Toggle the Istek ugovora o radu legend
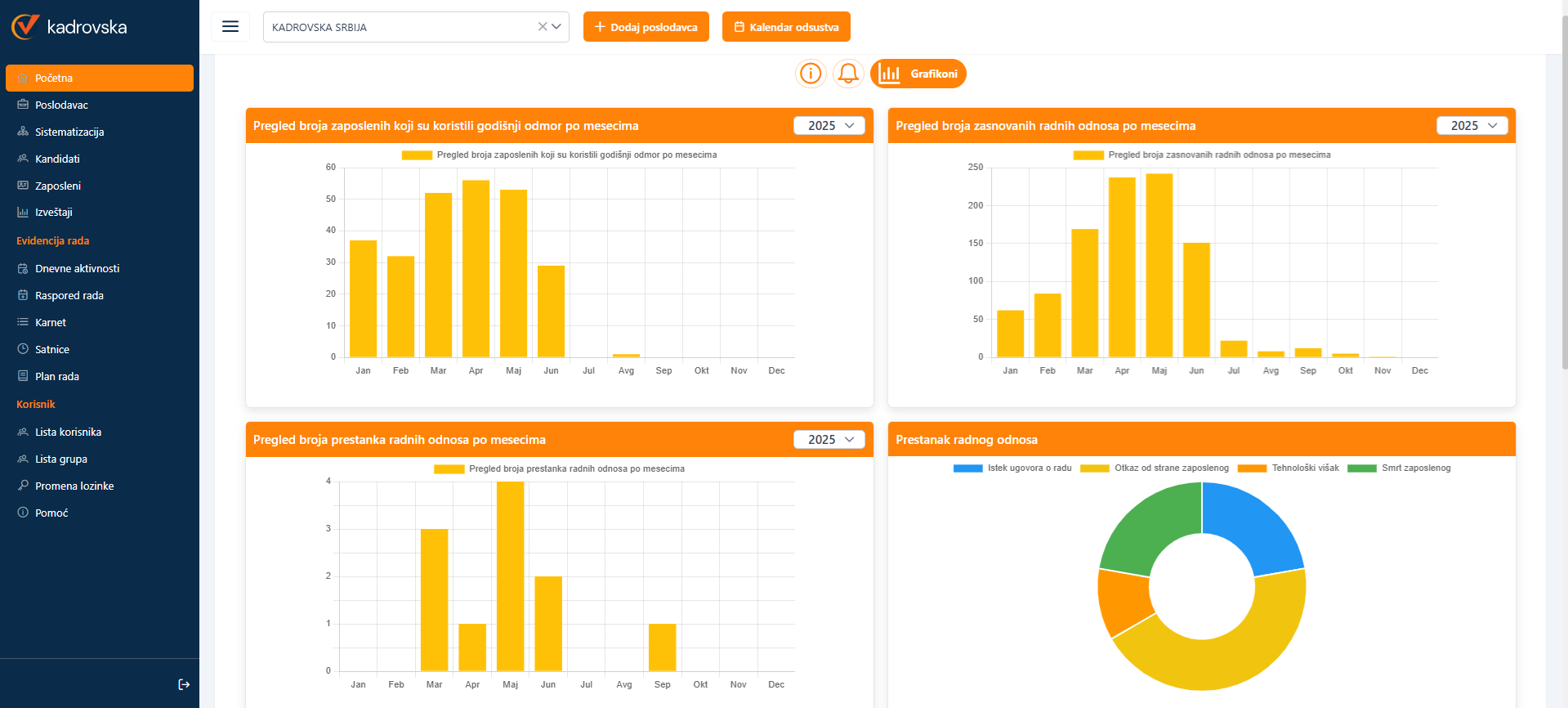Image resolution: width=1568 pixels, height=708 pixels. (x=1013, y=468)
